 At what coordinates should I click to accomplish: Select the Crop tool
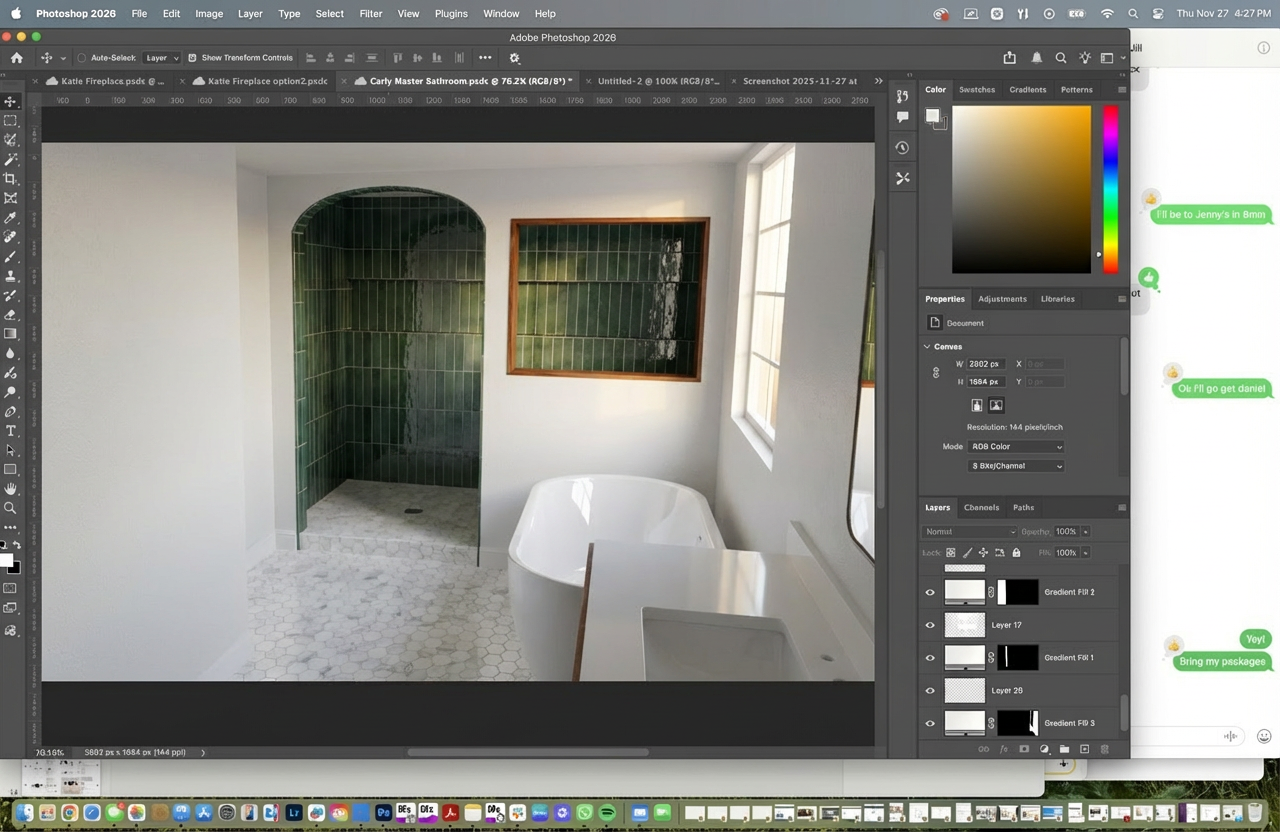(x=10, y=179)
